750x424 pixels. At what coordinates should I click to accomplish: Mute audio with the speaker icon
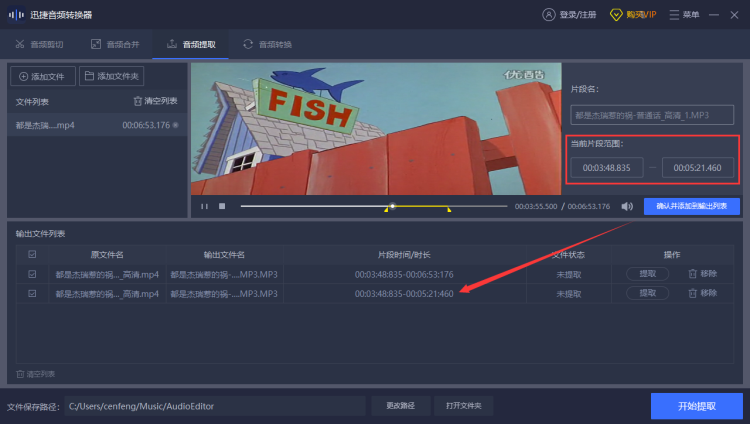pyautogui.click(x=627, y=206)
